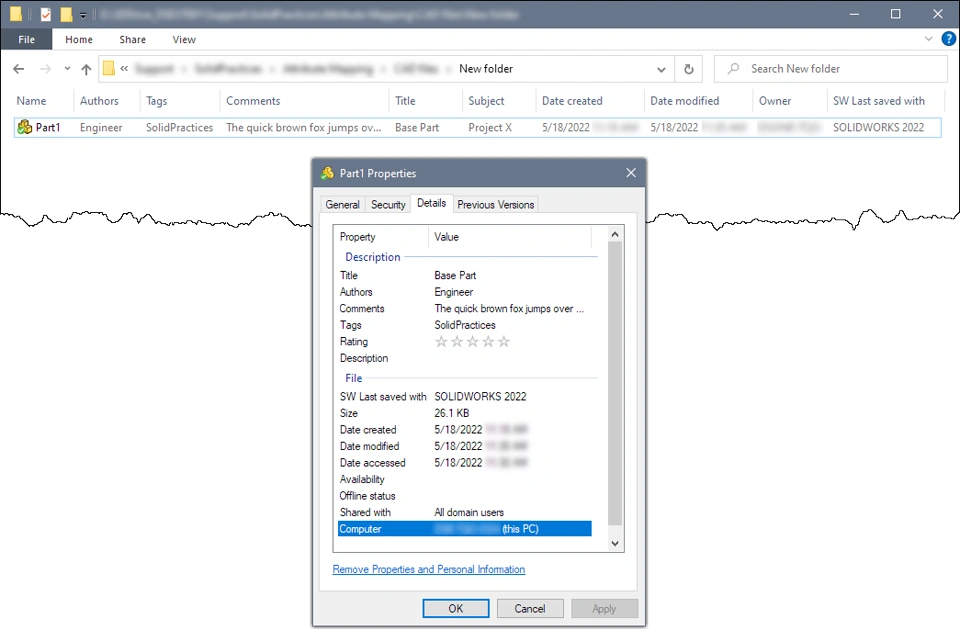Open the File Explorer Help icon
The height and width of the screenshot is (630, 960).
click(948, 39)
